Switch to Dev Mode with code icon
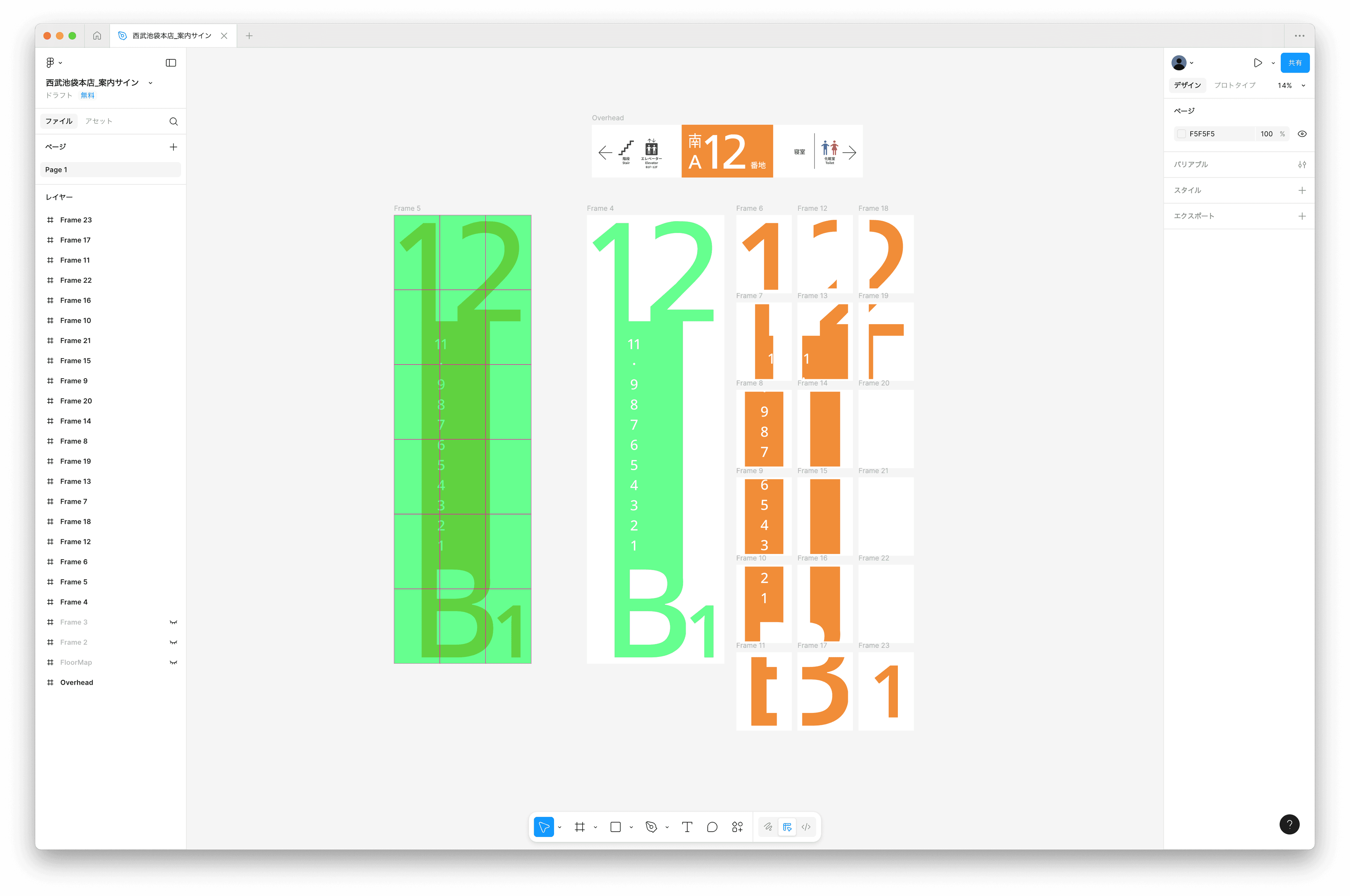This screenshot has width=1350, height=896. click(x=806, y=827)
